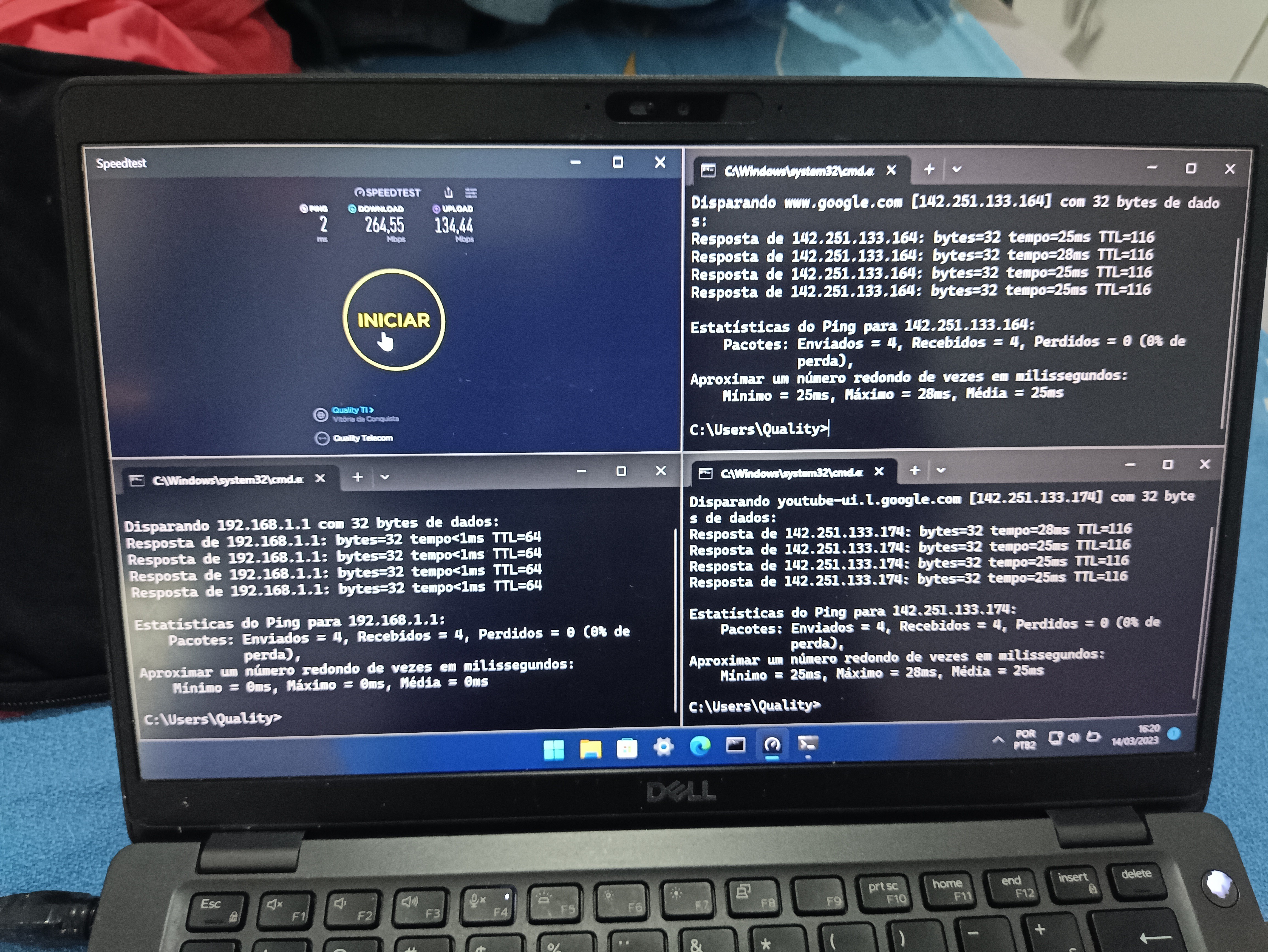1268x952 pixels.
Task: Open Windows Terminal icon in taskbar
Action: (808, 743)
